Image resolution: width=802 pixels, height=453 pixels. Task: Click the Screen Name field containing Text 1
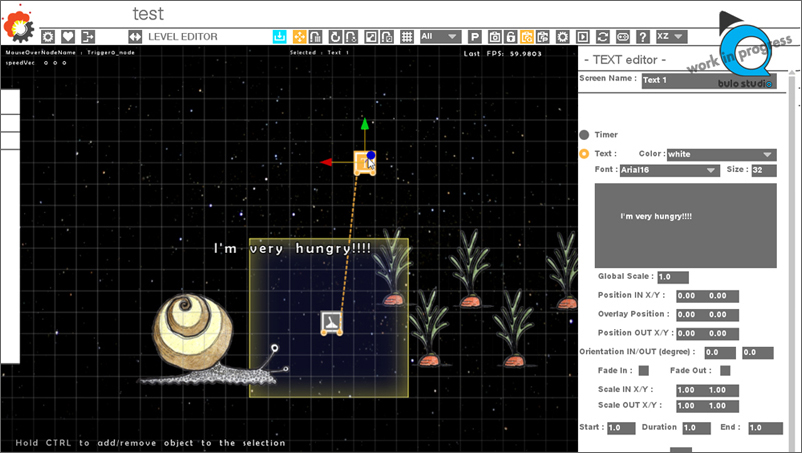pos(708,80)
